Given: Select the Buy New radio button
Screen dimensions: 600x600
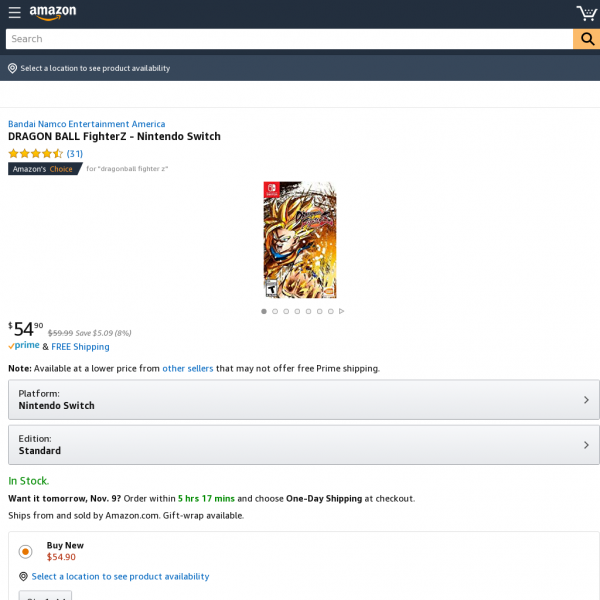Looking at the screenshot, I should click(x=25, y=551).
